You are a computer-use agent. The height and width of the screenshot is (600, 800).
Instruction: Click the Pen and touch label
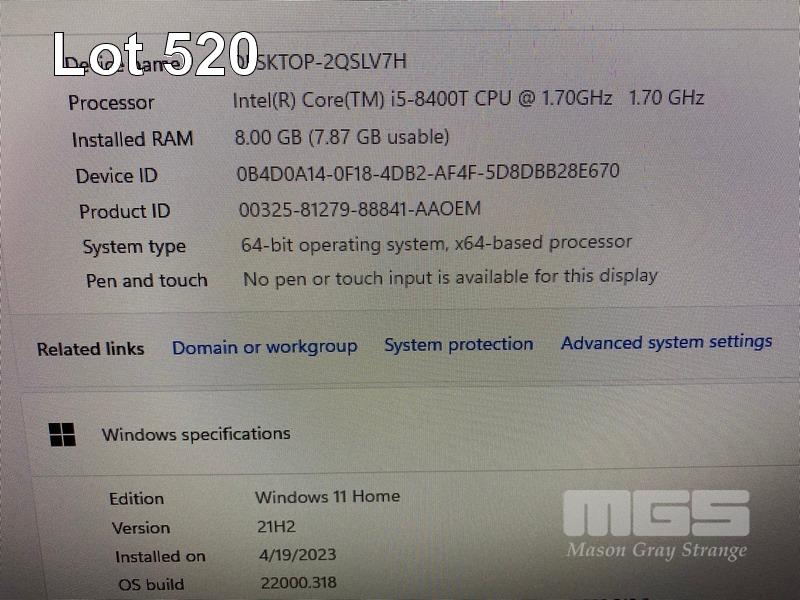coord(147,281)
